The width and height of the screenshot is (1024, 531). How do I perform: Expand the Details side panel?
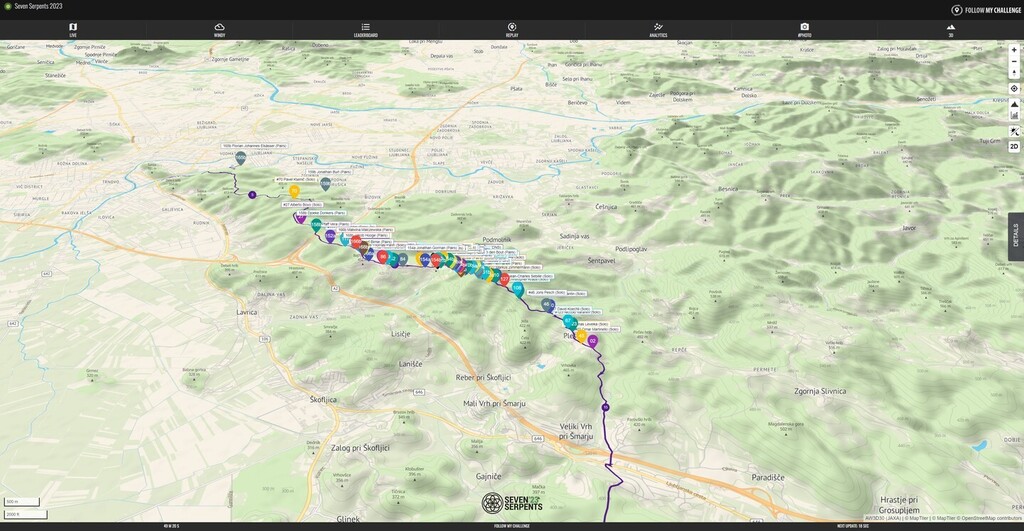pos(1016,236)
